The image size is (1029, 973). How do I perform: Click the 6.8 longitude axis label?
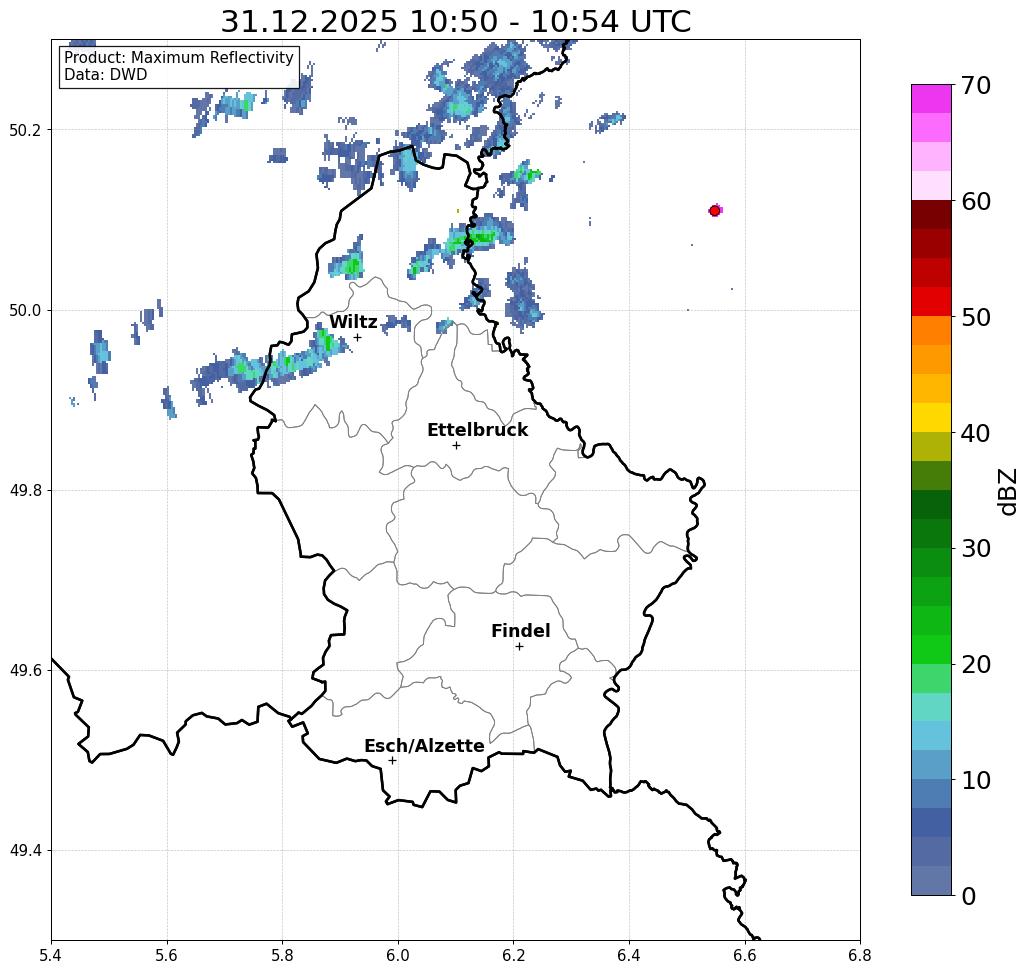point(860,955)
